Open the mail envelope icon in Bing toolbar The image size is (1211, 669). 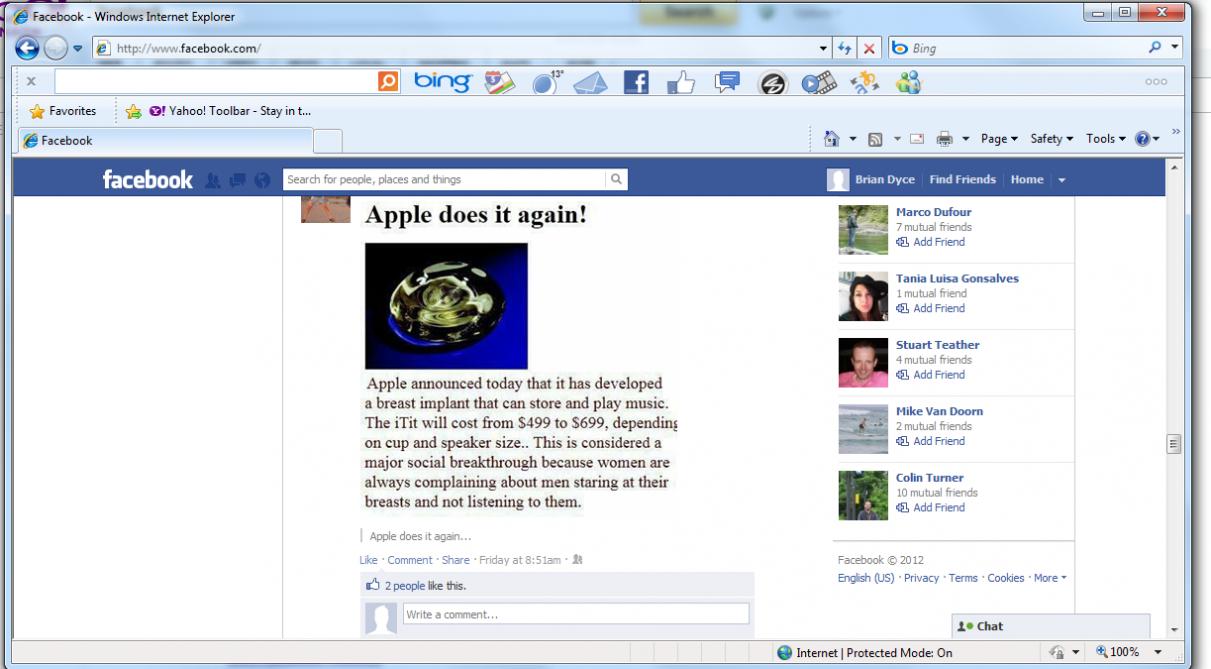[x=590, y=84]
